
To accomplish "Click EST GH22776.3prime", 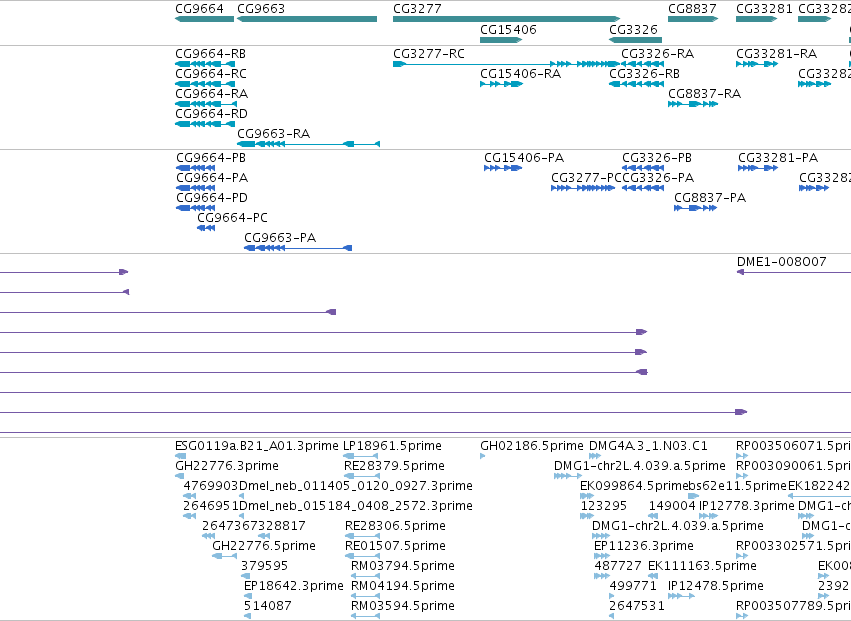I will [227, 466].
